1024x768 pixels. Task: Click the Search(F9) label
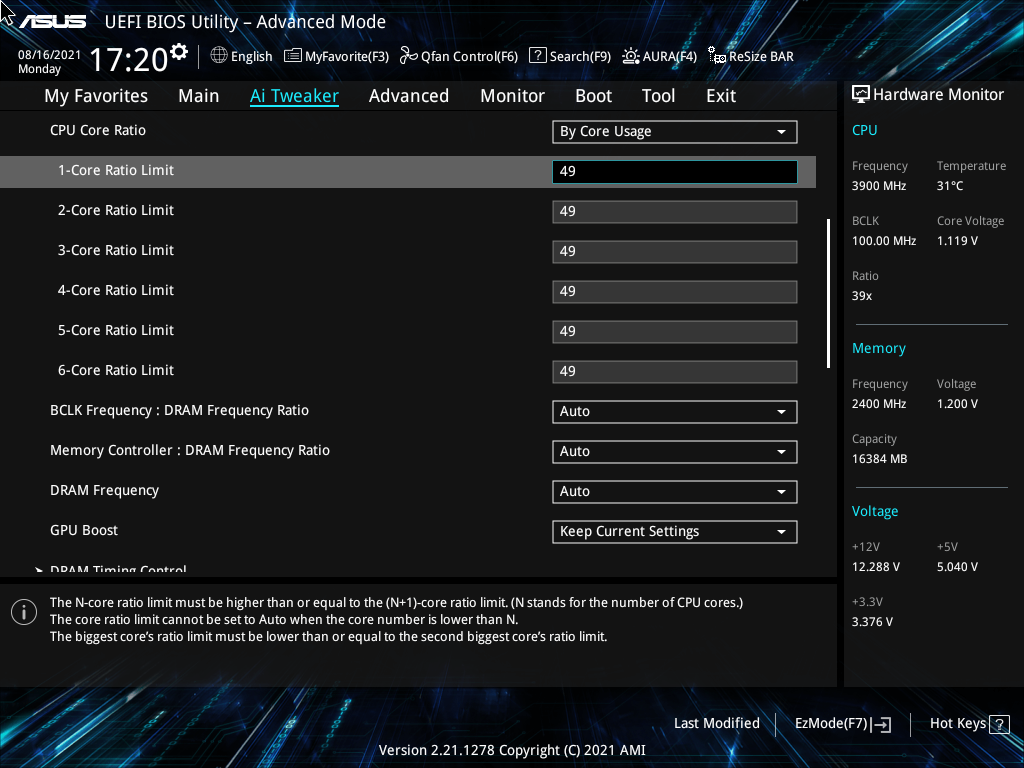click(x=581, y=56)
